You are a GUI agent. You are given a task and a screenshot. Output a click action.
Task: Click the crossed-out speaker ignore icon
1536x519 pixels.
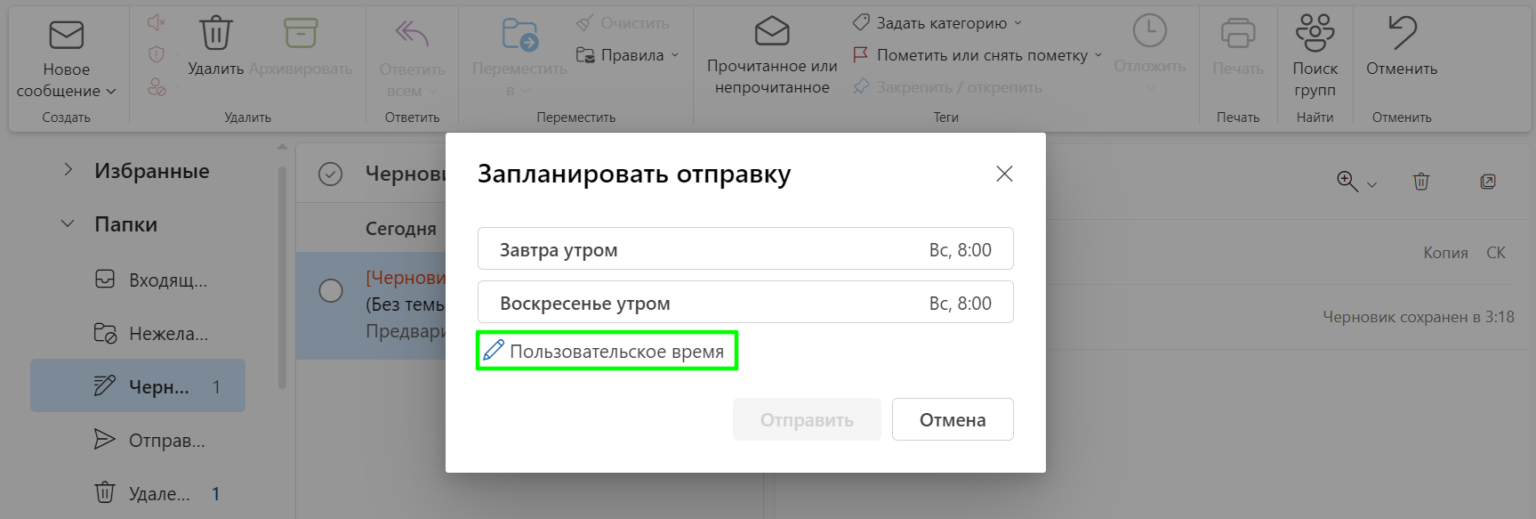point(156,22)
